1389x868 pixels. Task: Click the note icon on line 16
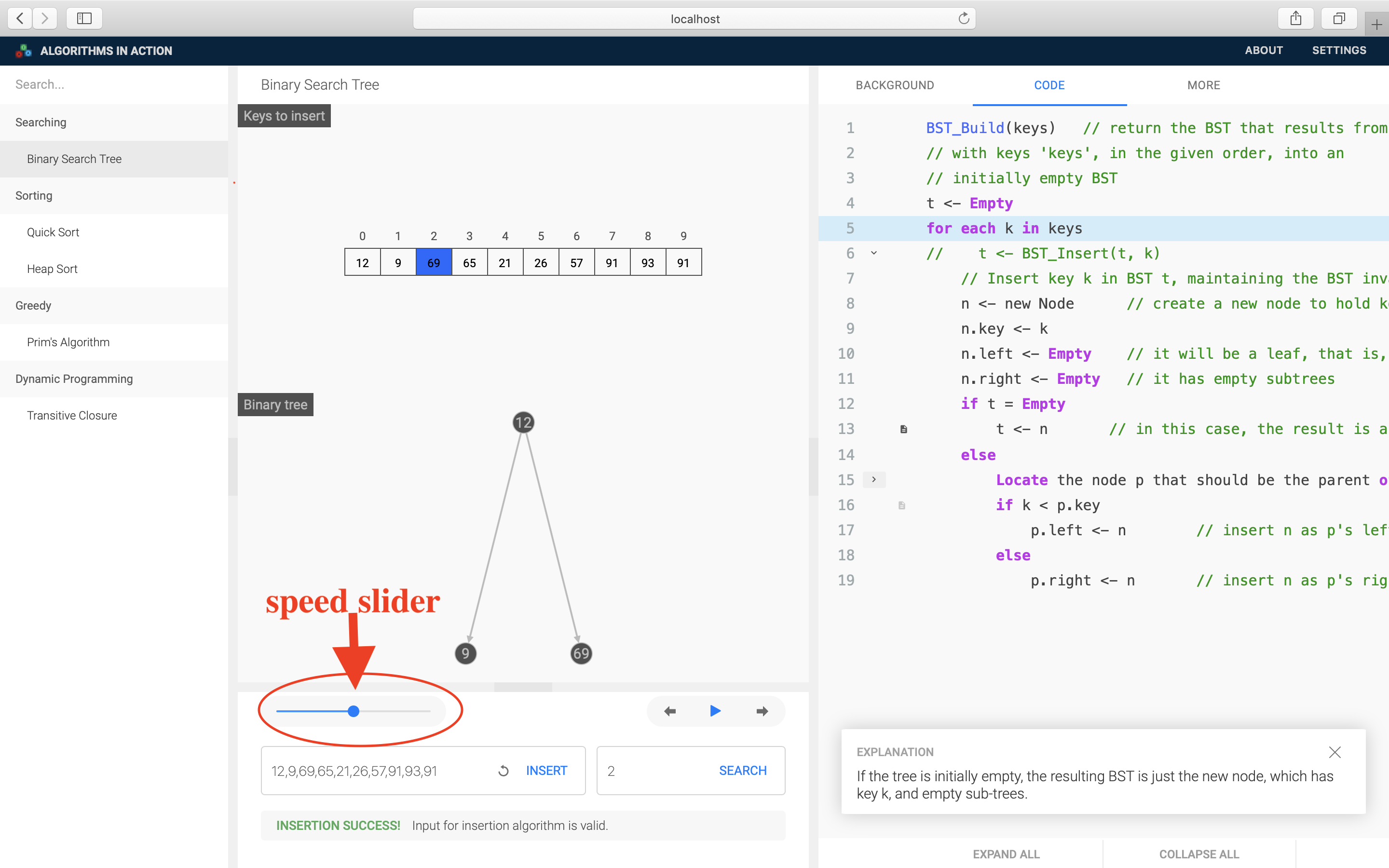[902, 505]
